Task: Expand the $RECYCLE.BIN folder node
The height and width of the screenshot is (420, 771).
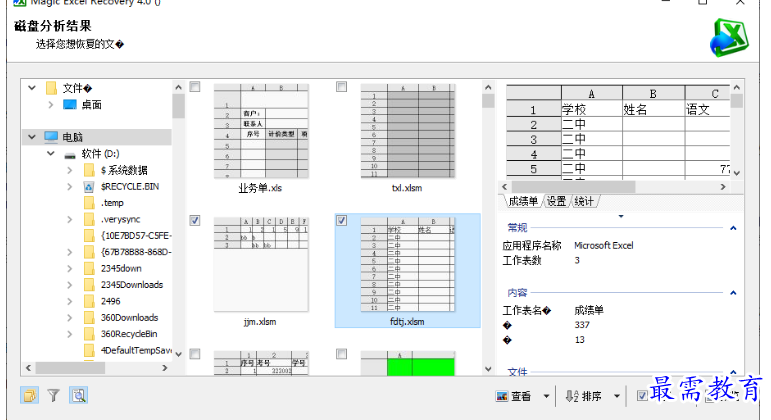Action: pyautogui.click(x=70, y=186)
